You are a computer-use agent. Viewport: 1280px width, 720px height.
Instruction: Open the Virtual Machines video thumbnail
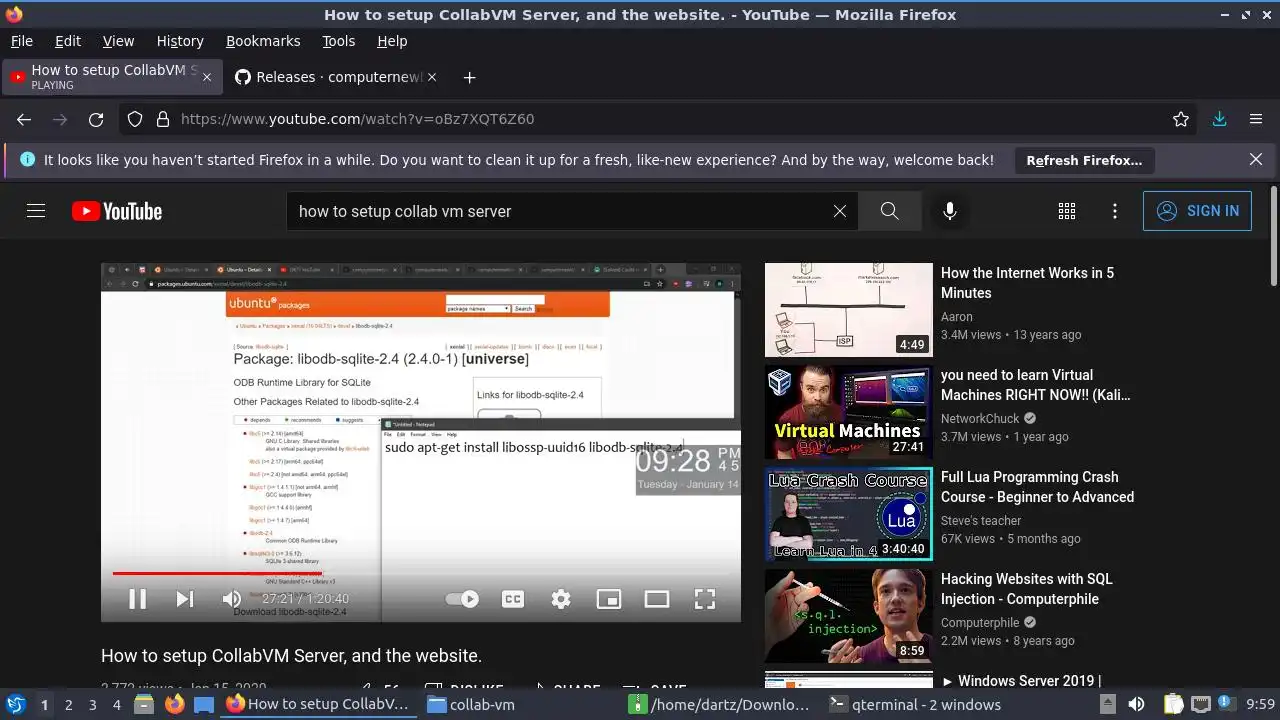click(x=849, y=412)
